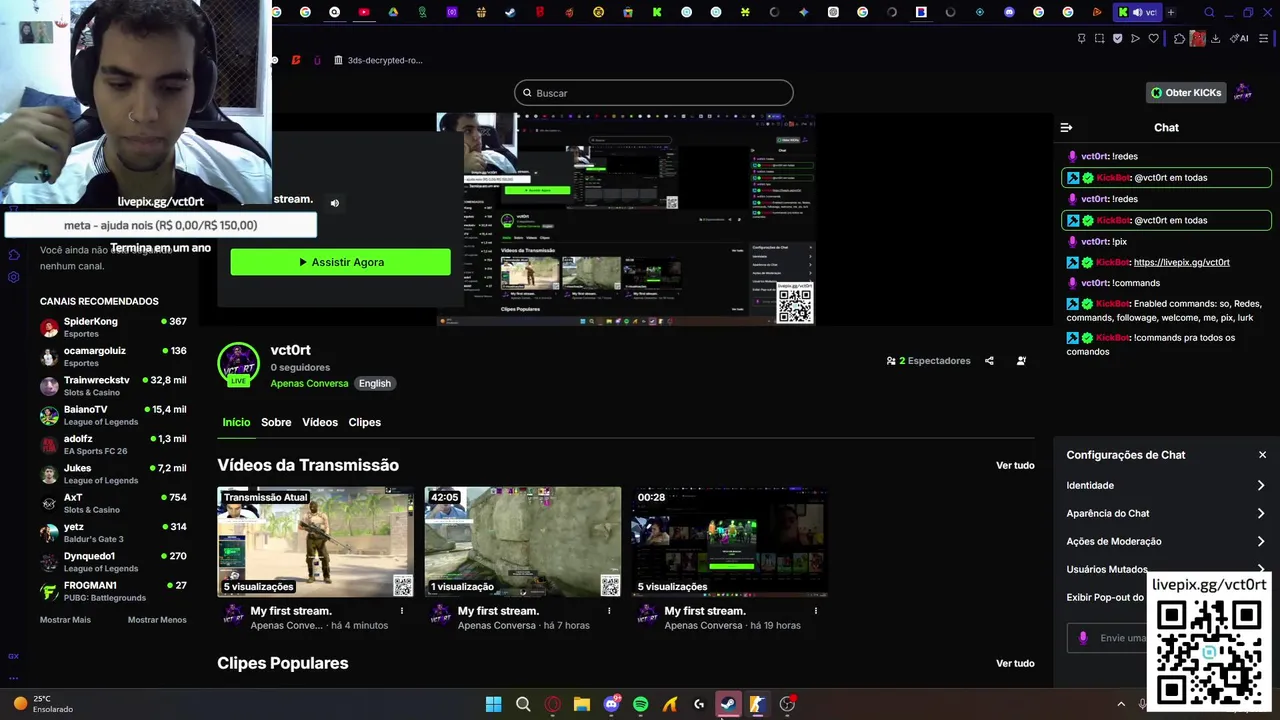The height and width of the screenshot is (720, 1280).
Task: Expand Identidade chat setting
Action: pyautogui.click(x=1166, y=485)
